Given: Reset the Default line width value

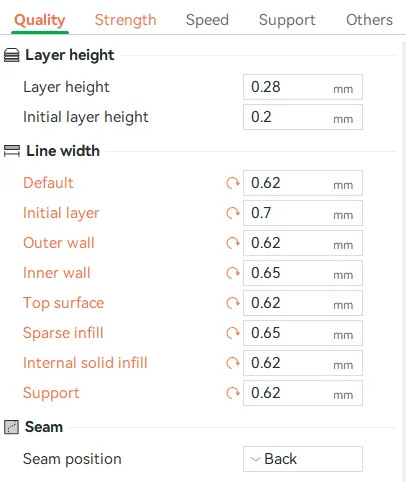Looking at the screenshot, I should (x=233, y=183).
